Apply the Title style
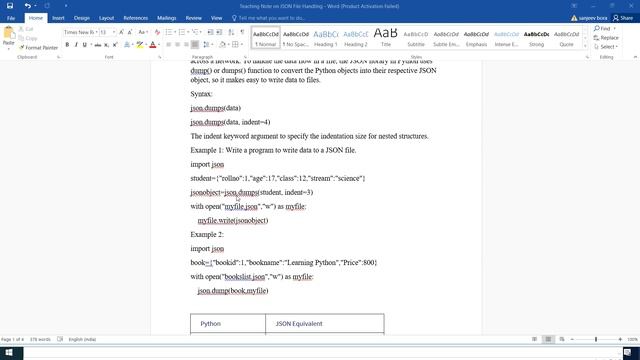This screenshot has height=360, width=640. tap(386, 38)
